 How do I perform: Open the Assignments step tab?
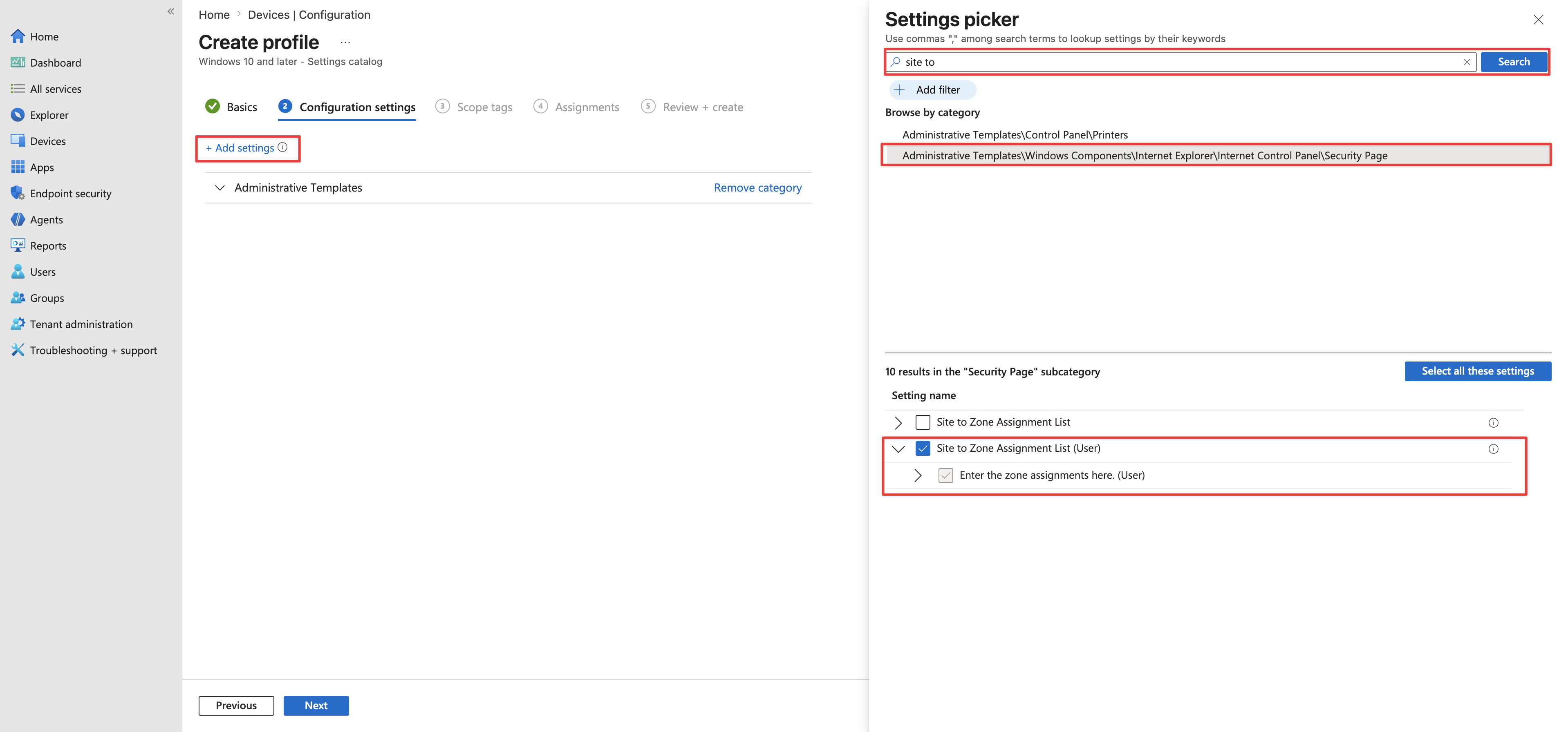click(x=576, y=107)
